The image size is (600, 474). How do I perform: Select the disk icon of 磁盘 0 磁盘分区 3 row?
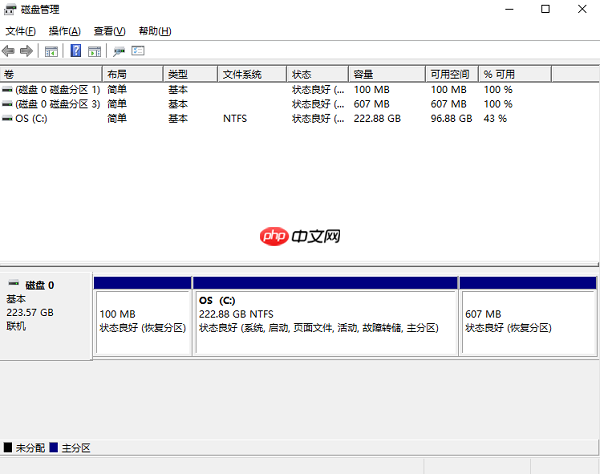[7, 104]
